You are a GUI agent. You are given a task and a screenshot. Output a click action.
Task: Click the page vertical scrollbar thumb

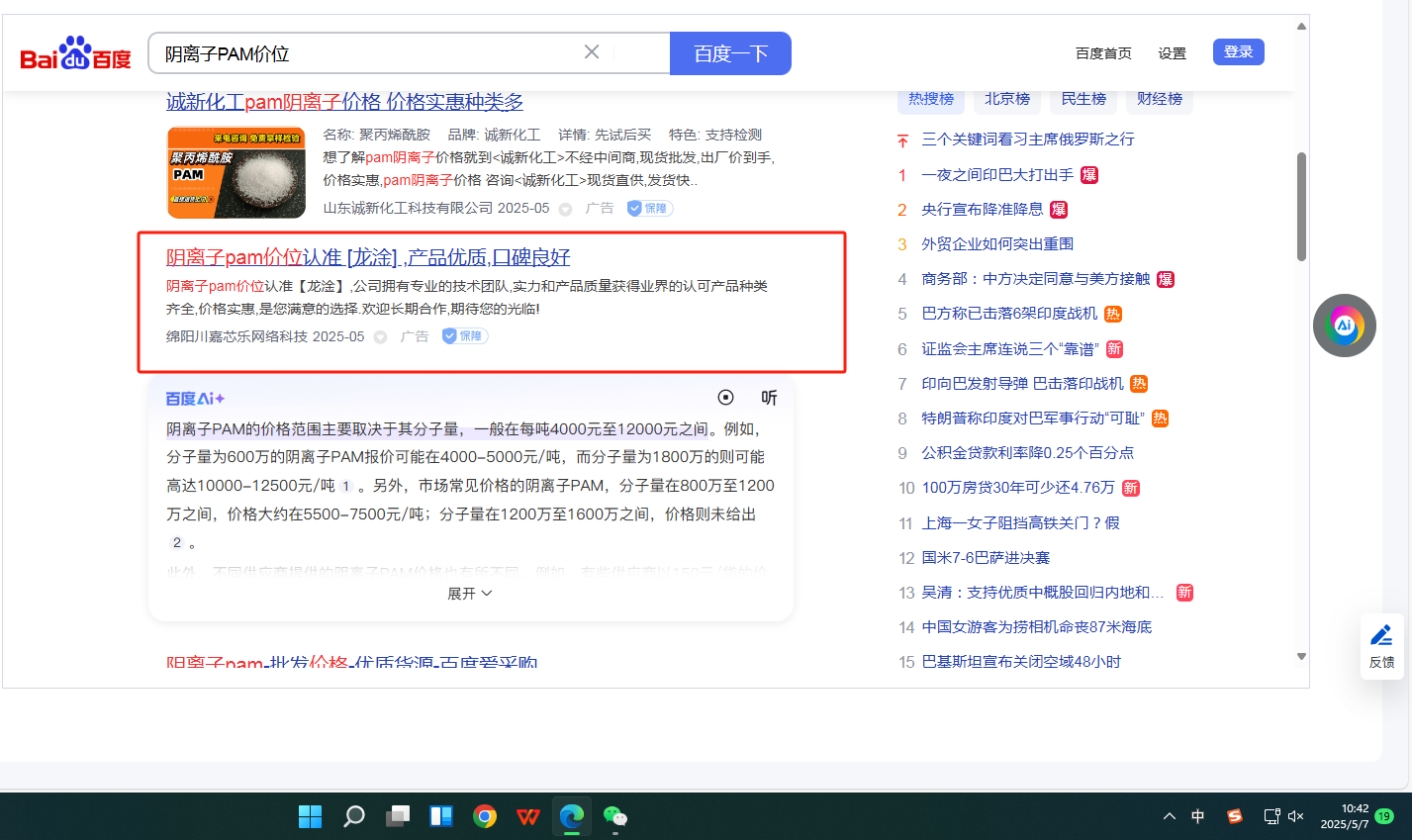[x=1301, y=208]
